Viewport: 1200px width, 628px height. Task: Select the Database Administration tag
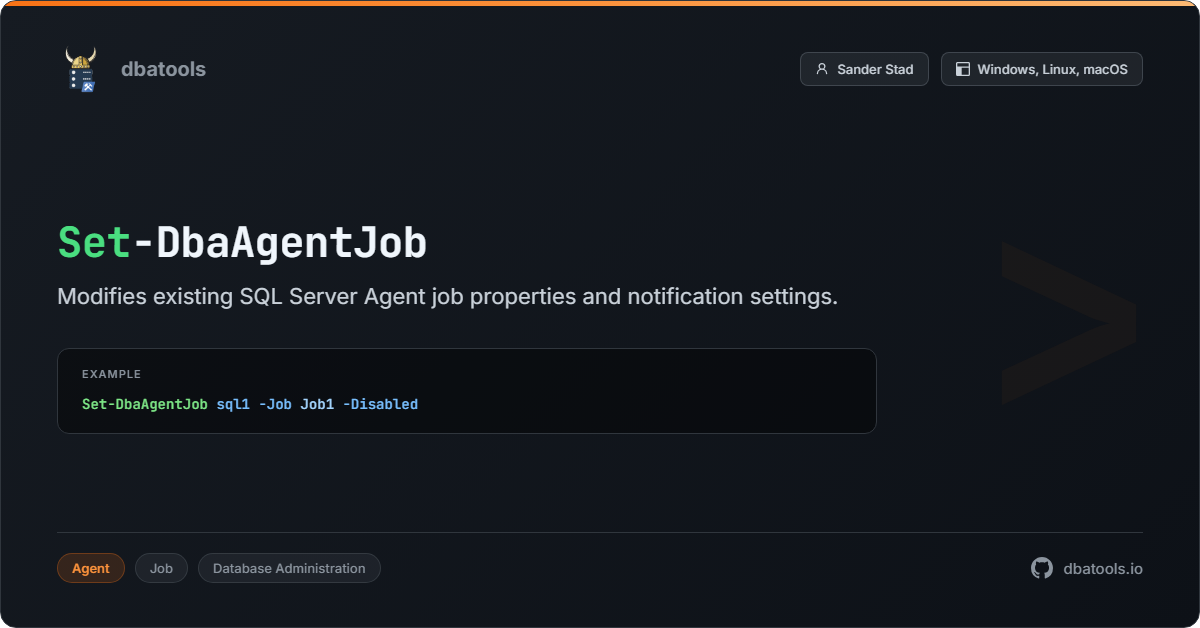point(289,568)
